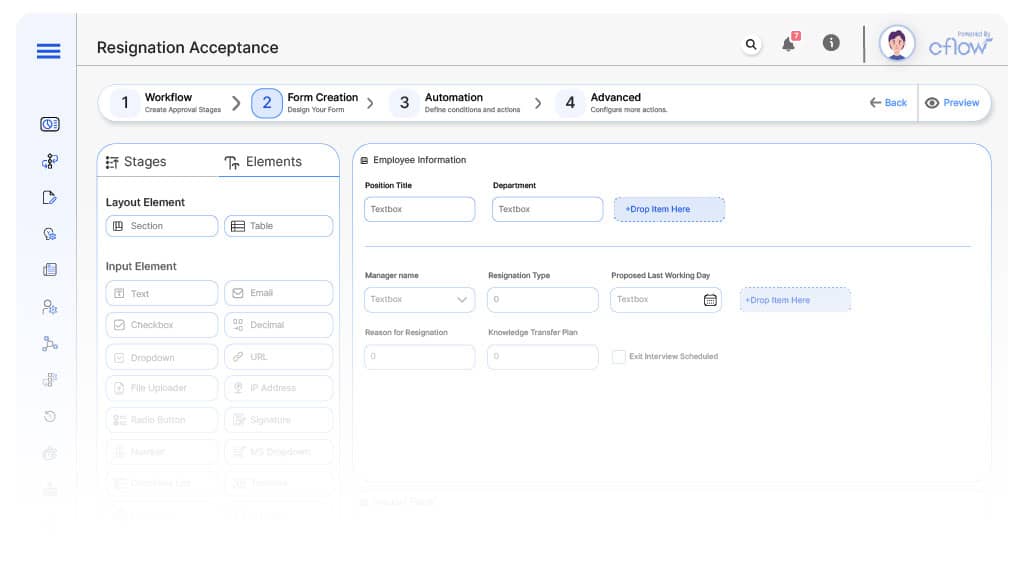Select the Radio Button element
The width and height of the screenshot is (1024, 576).
161,420
